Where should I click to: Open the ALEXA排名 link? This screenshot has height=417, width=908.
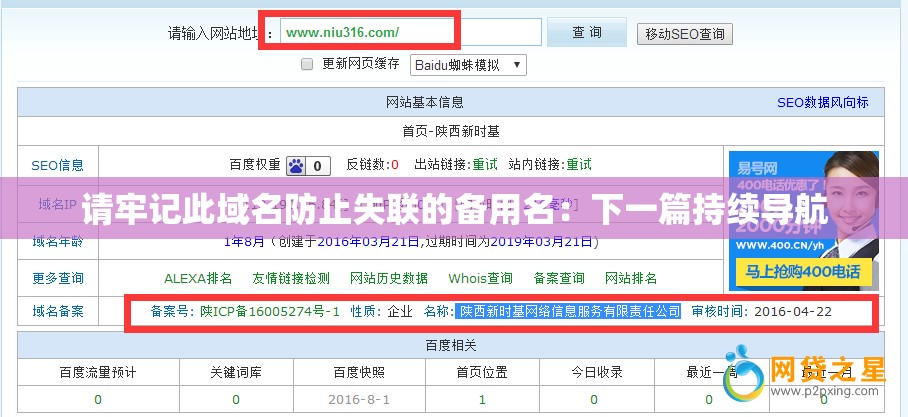click(198, 279)
